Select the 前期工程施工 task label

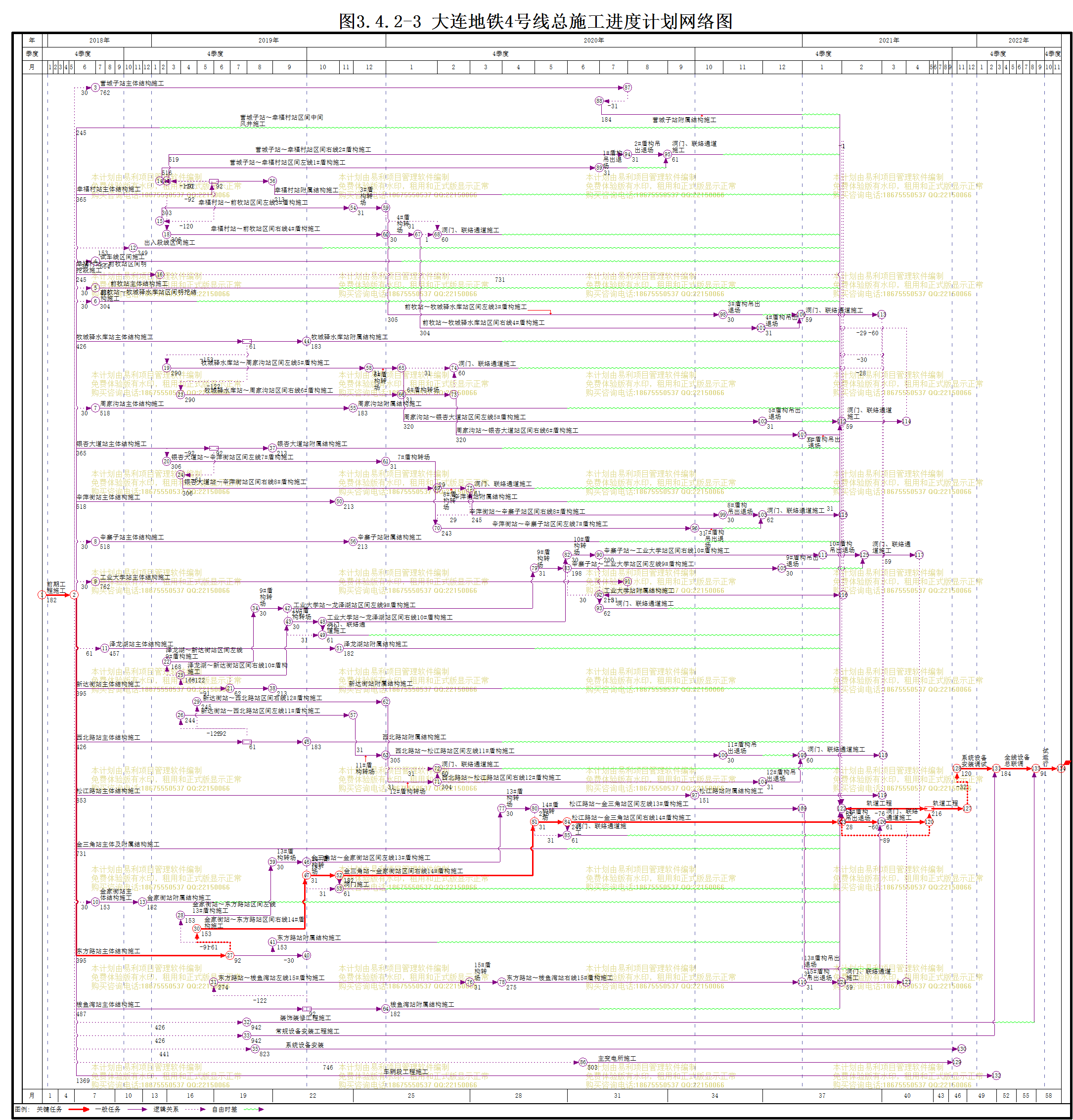click(56, 587)
